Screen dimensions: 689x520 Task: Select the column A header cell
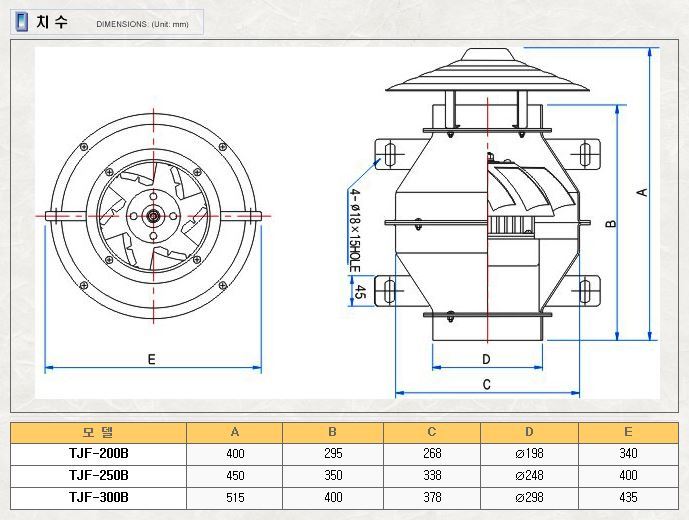235,432
